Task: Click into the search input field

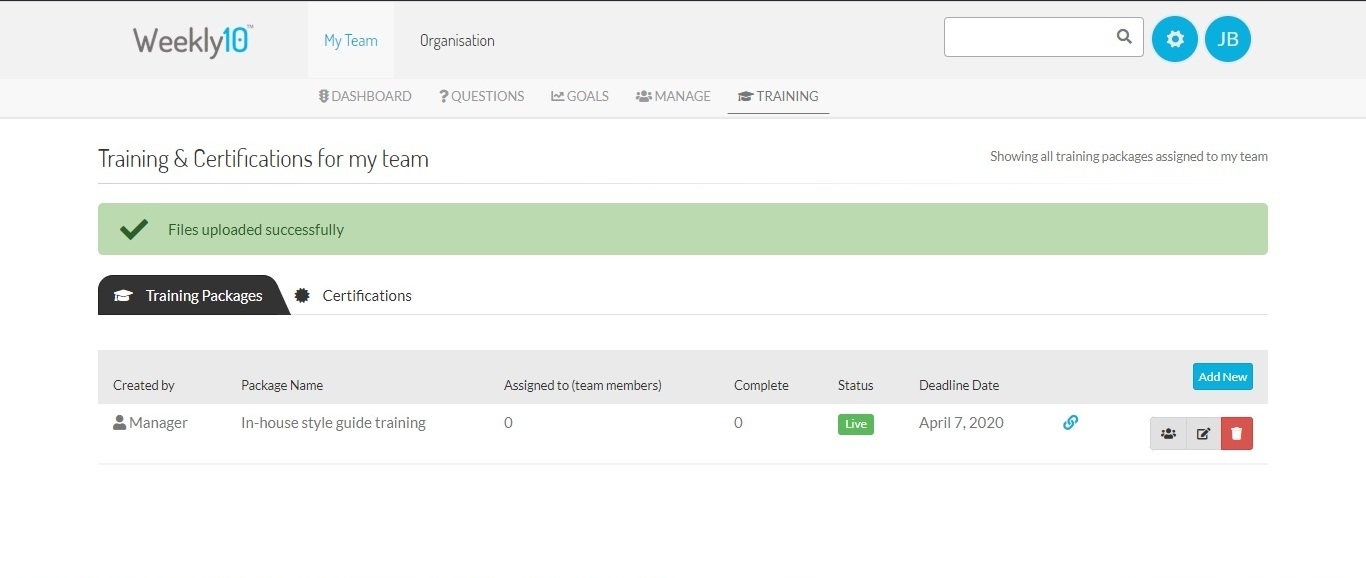Action: 1028,37
